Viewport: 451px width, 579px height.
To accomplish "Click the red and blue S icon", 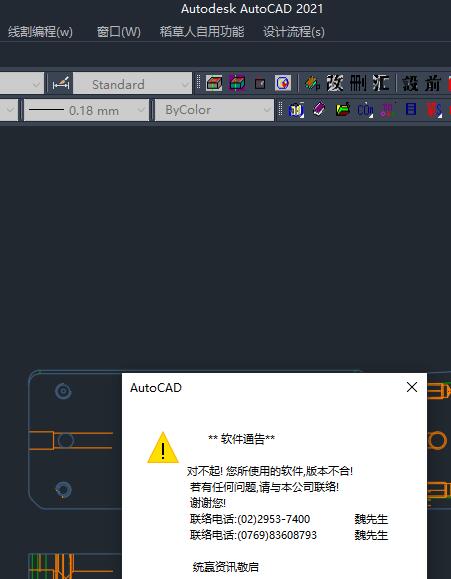I will tap(434, 110).
